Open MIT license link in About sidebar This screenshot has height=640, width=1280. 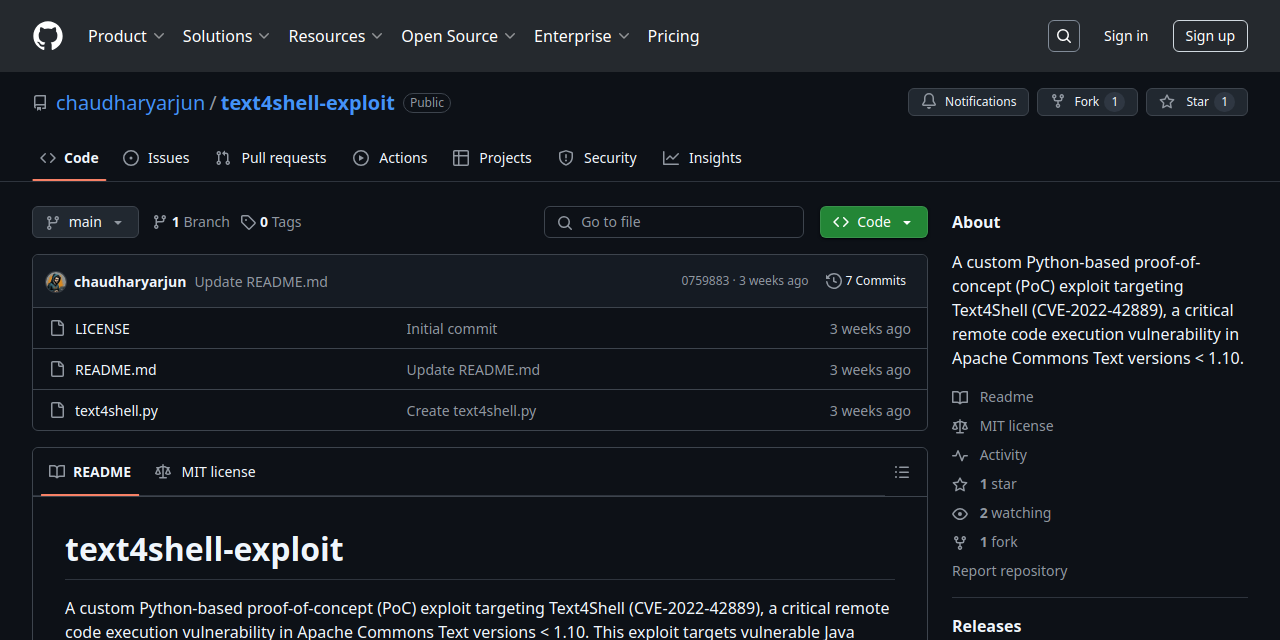coord(1003,426)
